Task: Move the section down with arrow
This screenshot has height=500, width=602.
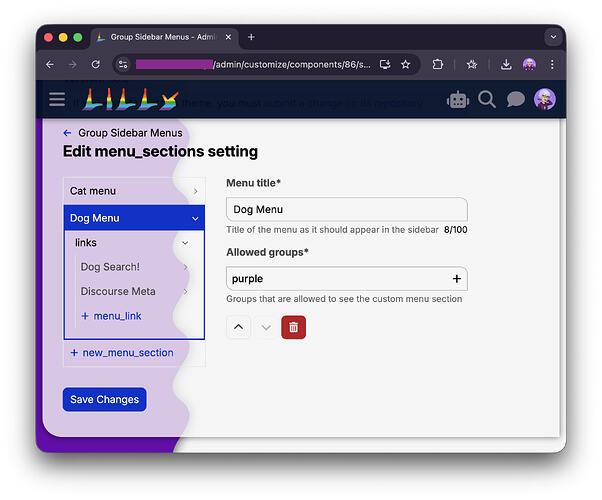Action: tap(266, 327)
